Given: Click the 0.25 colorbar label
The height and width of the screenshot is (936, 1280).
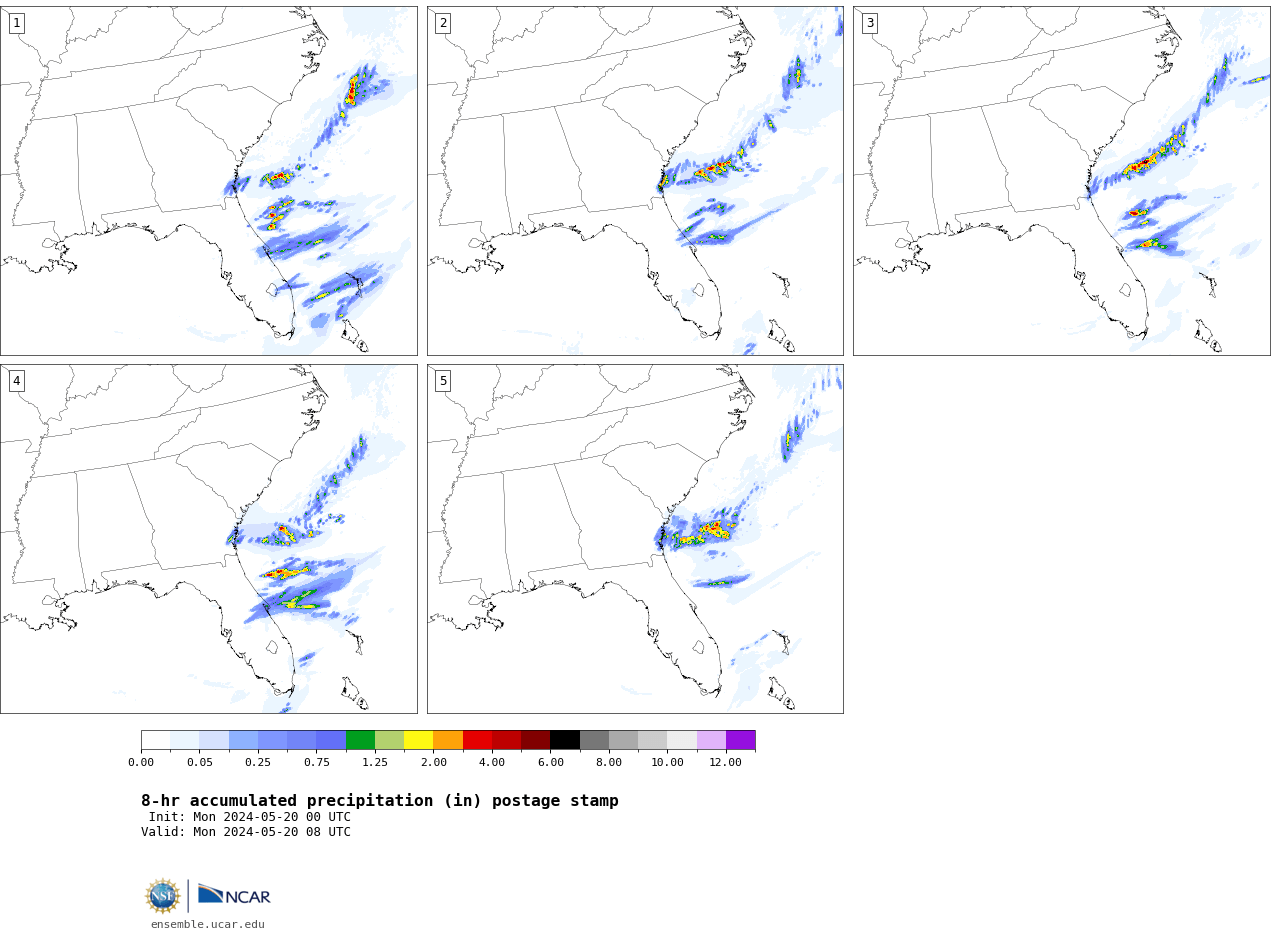Looking at the screenshot, I should point(258,763).
